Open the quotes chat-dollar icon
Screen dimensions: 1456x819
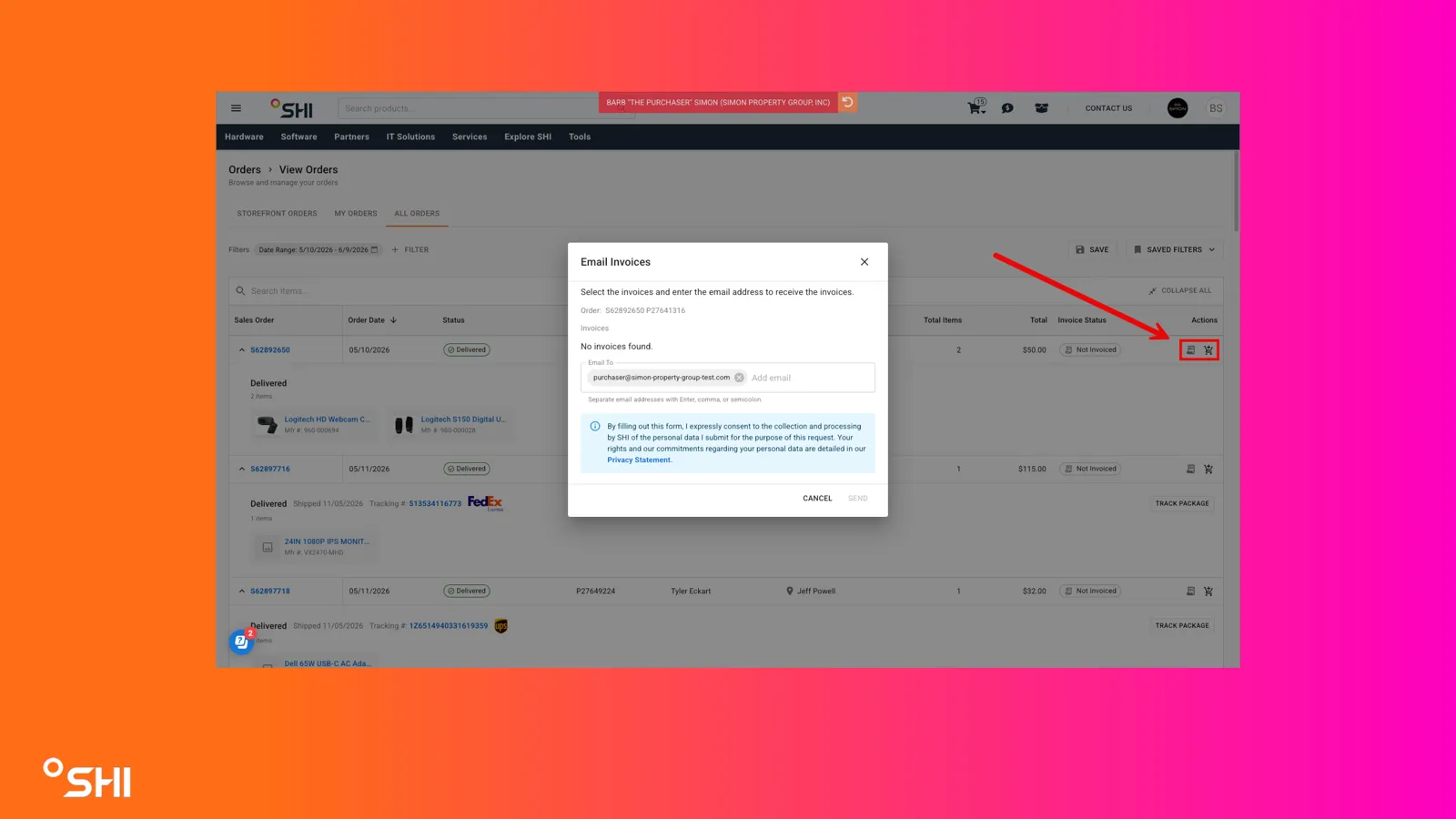(x=1007, y=108)
